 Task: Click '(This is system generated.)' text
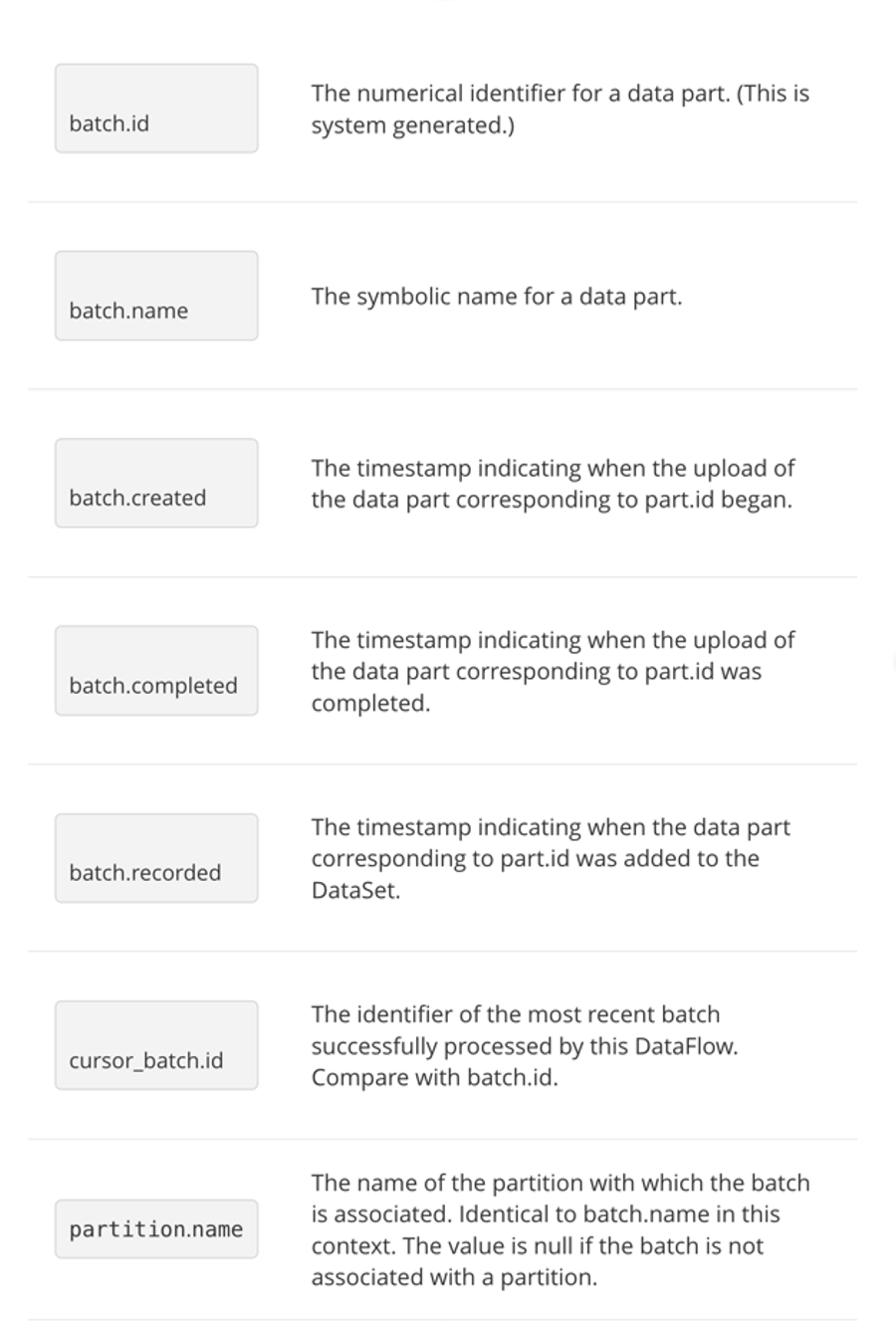560,110
